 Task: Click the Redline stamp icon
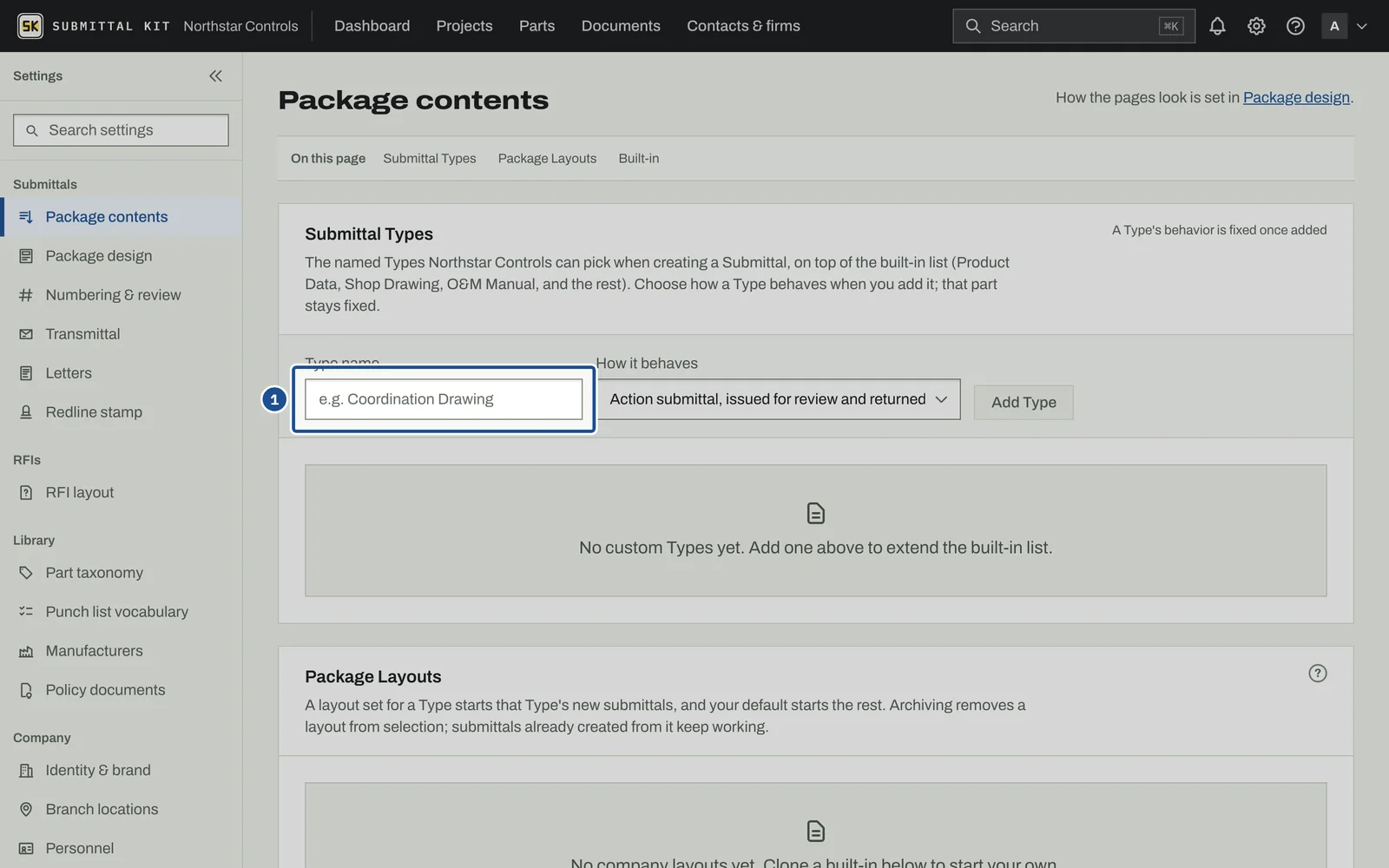pos(26,412)
